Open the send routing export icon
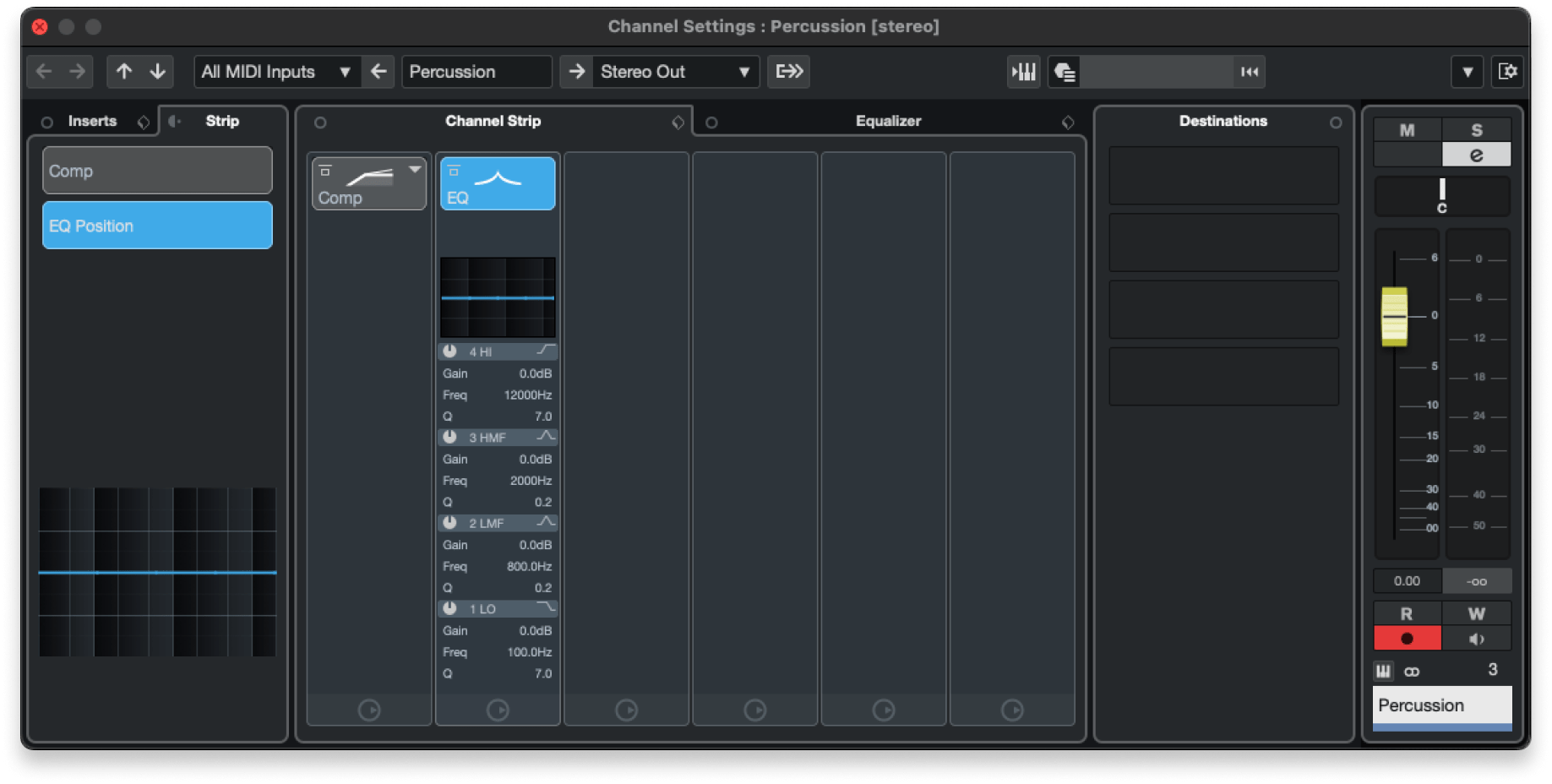The height and width of the screenshot is (784, 1552). click(x=789, y=72)
